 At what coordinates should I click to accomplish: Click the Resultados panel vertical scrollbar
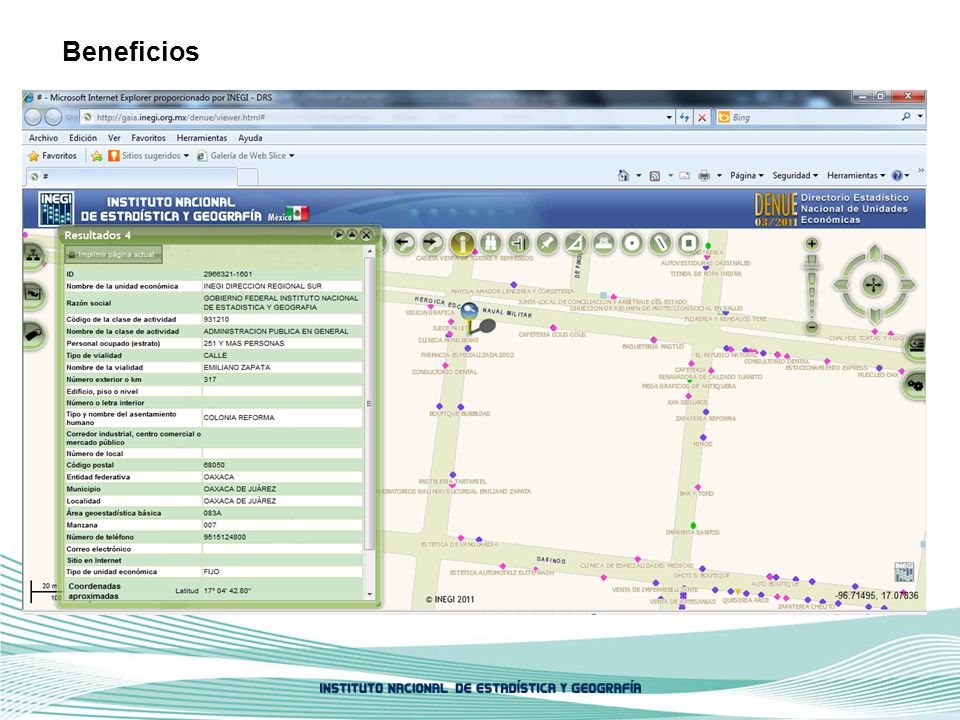pos(369,404)
